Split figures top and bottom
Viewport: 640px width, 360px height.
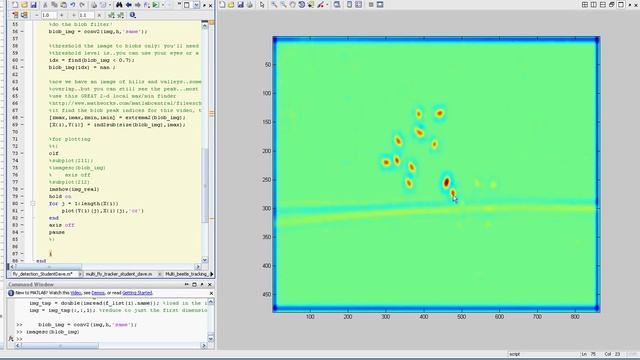click(603, 4)
